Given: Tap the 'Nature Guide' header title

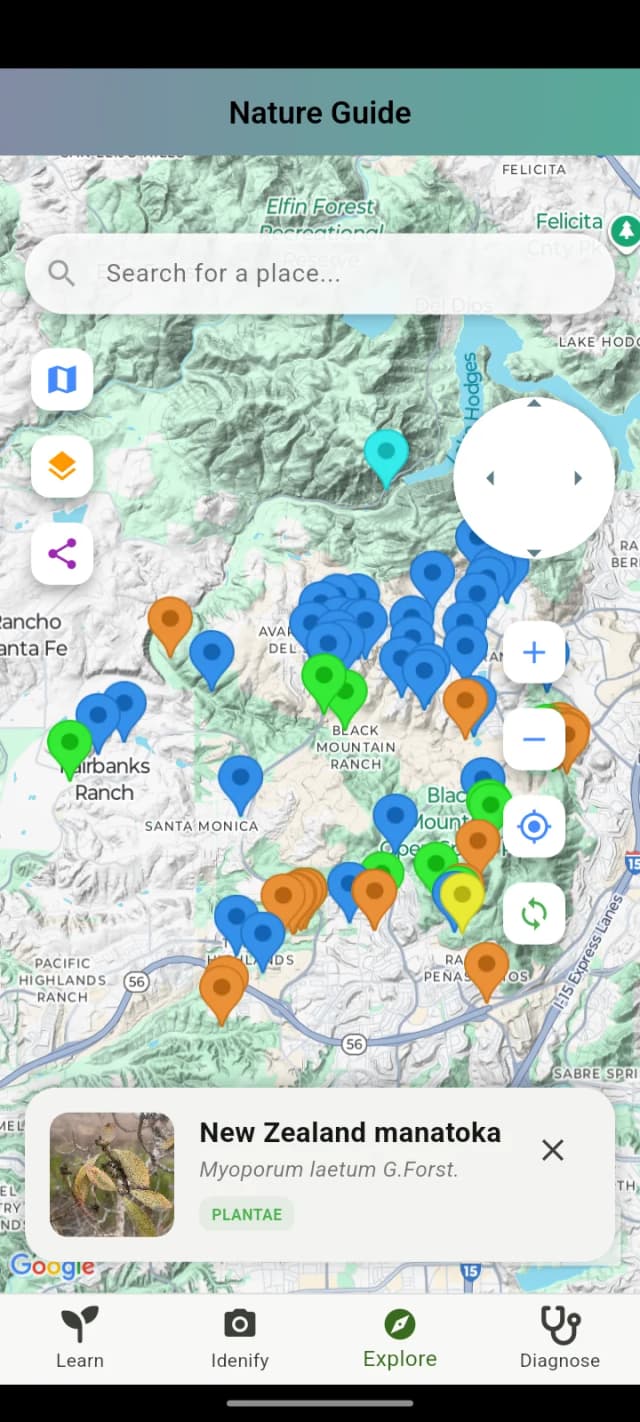Looking at the screenshot, I should [x=320, y=112].
